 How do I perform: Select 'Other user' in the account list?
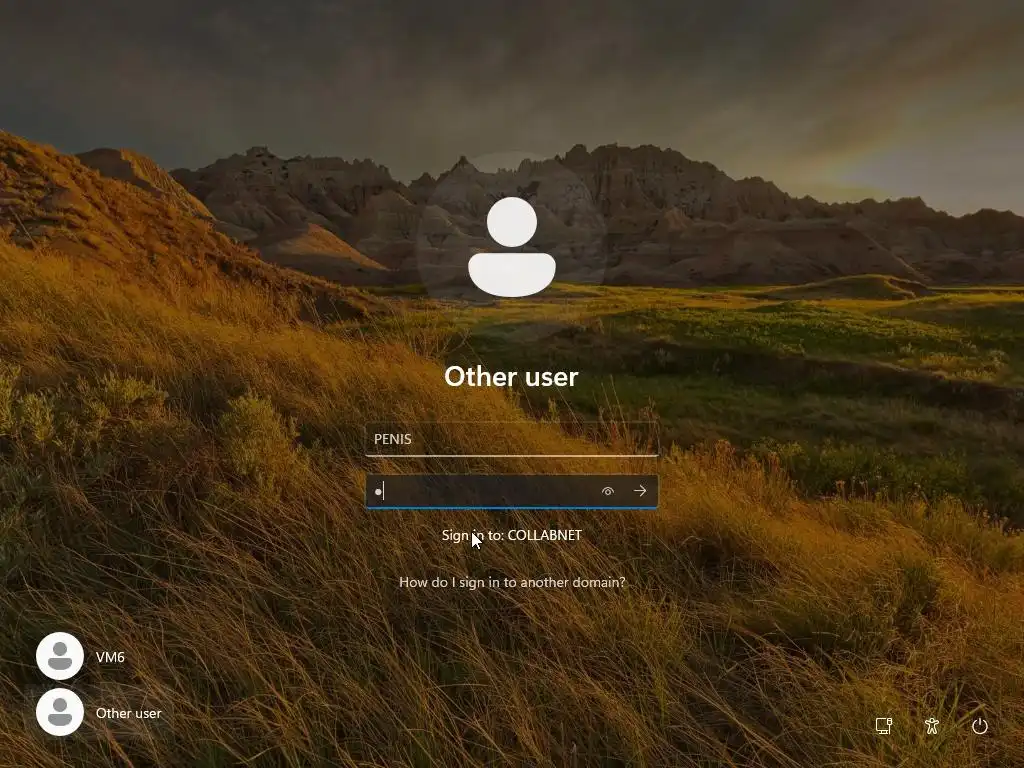click(x=99, y=712)
